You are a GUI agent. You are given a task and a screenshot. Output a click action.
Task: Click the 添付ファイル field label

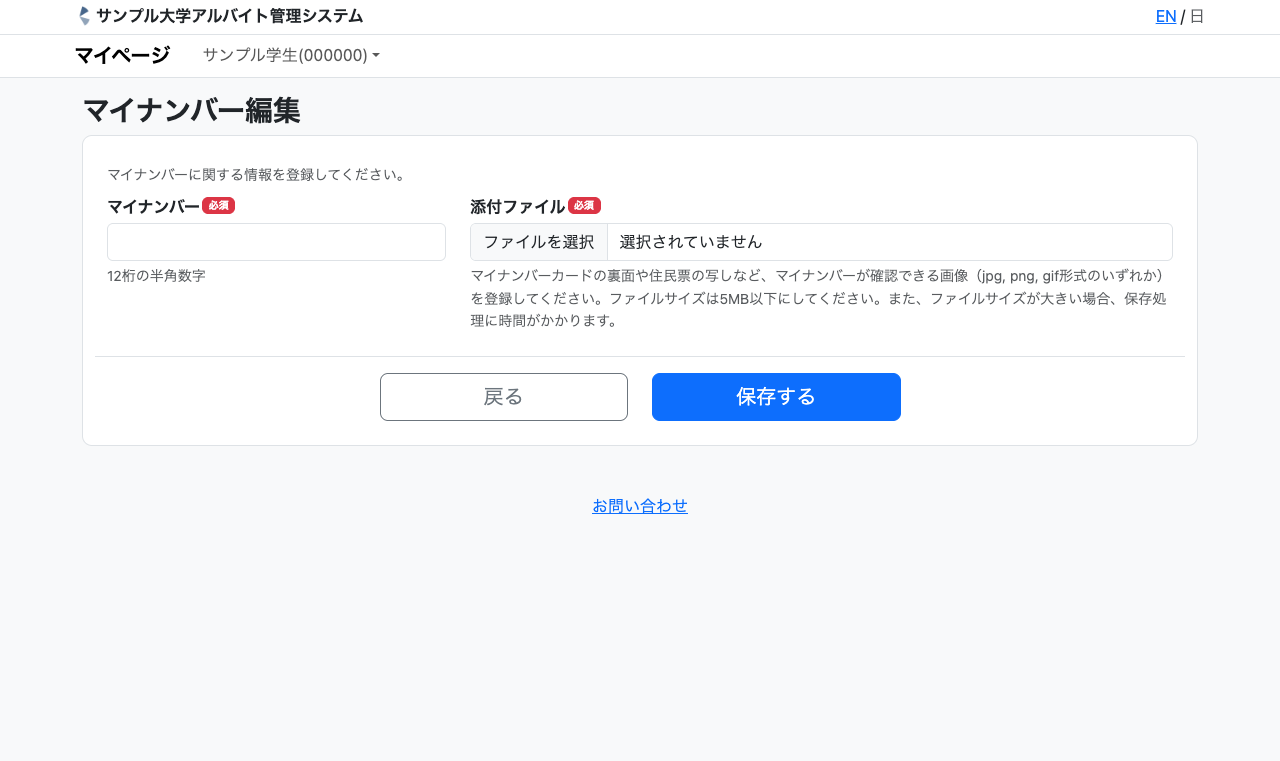[517, 206]
